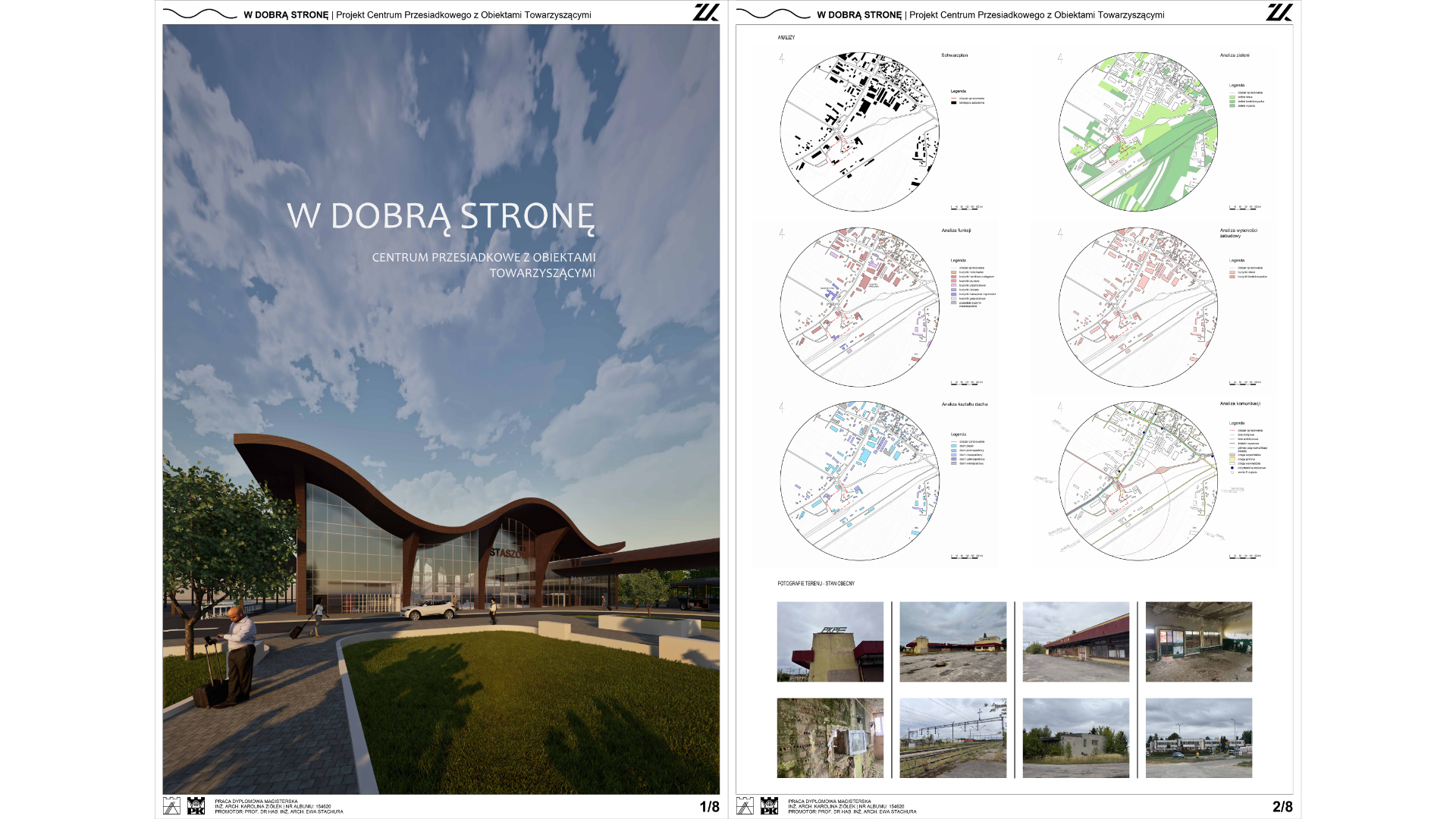The width and height of the screenshot is (1456, 819).
Task: Click the ANALIZY section heading
Action: [x=786, y=37]
